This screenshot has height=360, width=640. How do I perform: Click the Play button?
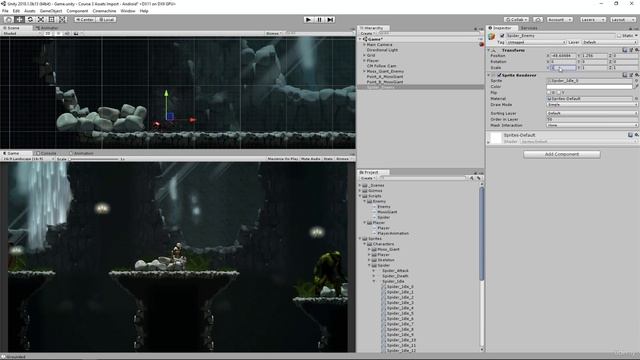[x=309, y=20]
